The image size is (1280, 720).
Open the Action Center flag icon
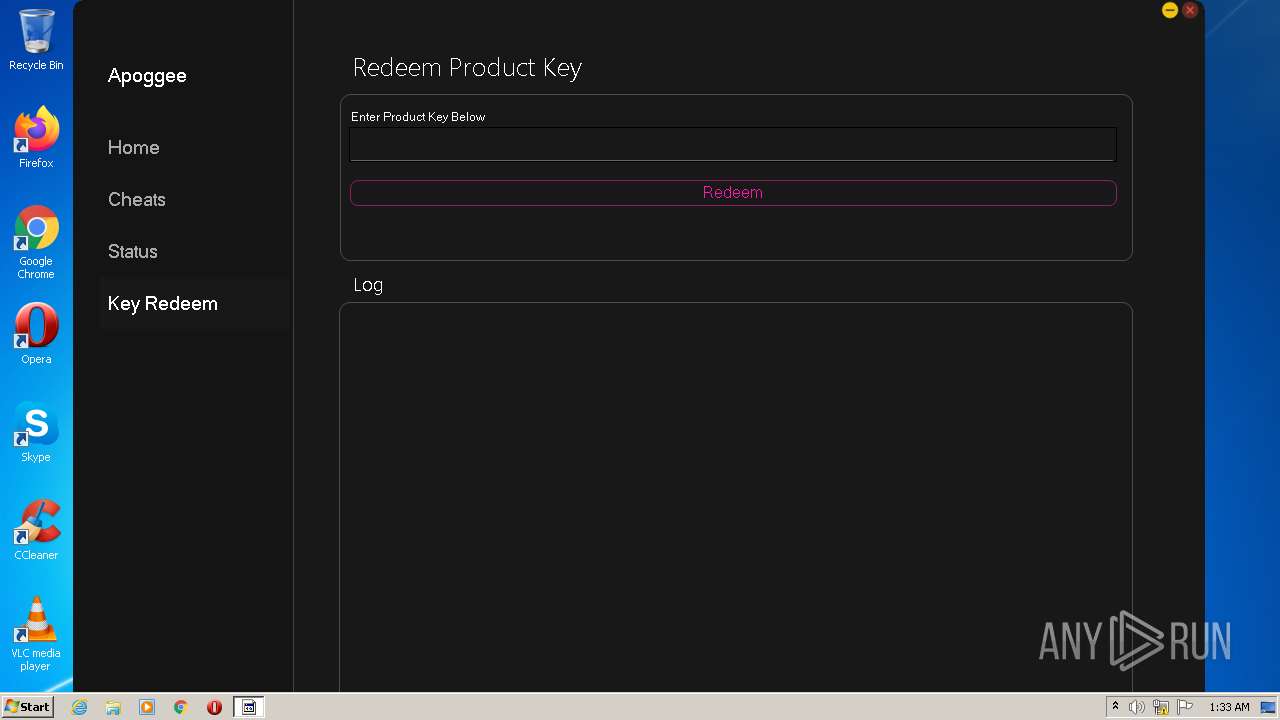coord(1185,707)
